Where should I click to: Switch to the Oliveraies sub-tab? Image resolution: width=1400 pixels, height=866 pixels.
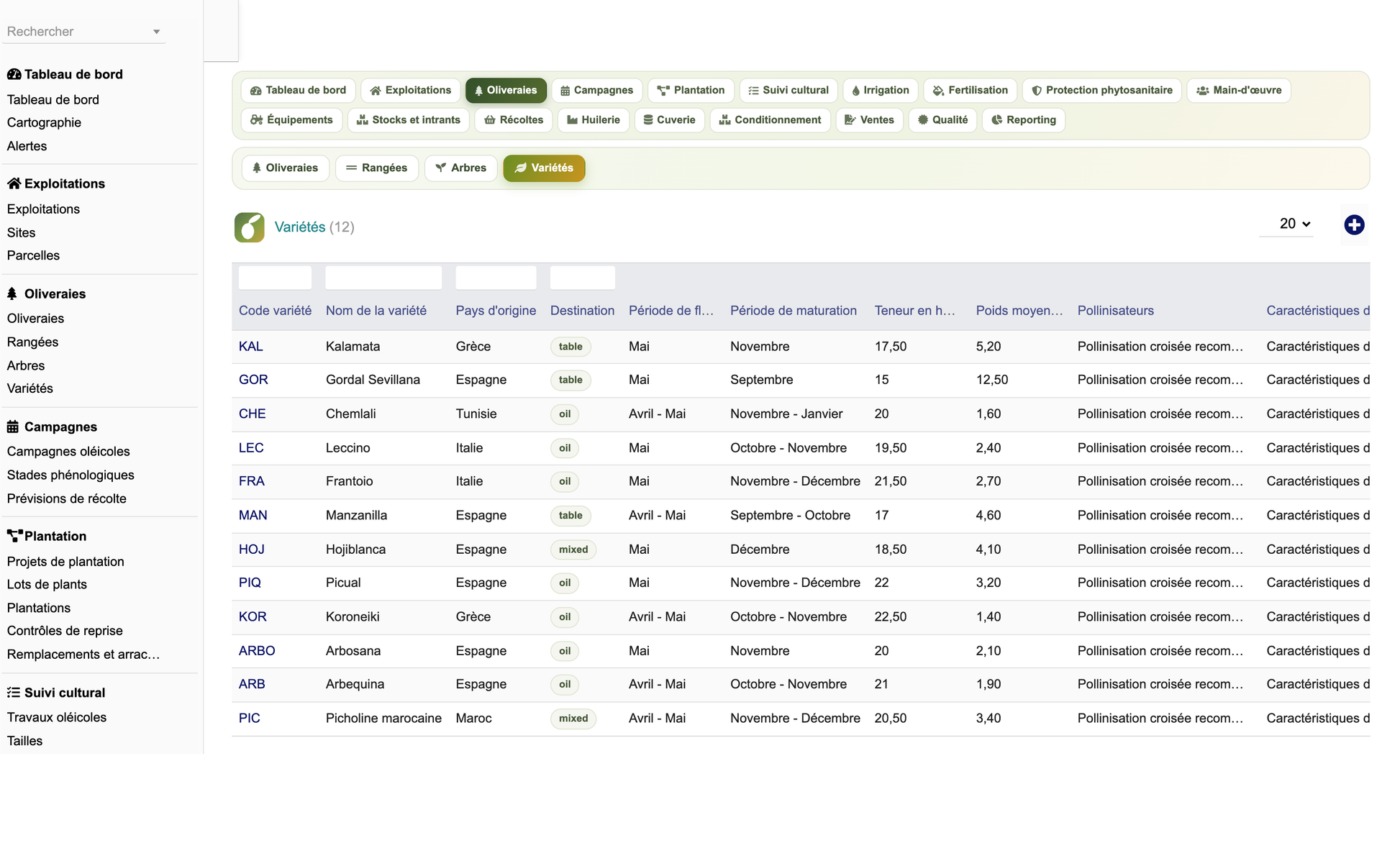click(285, 168)
